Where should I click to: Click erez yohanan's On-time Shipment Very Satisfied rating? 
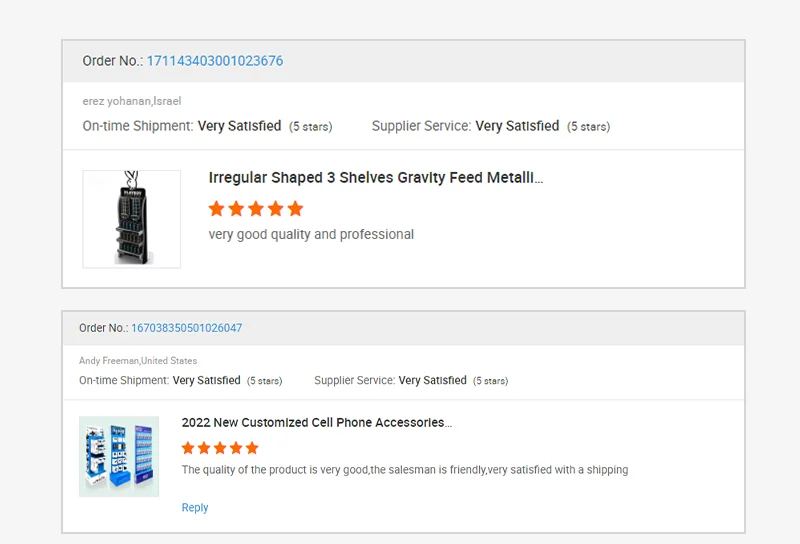(239, 126)
